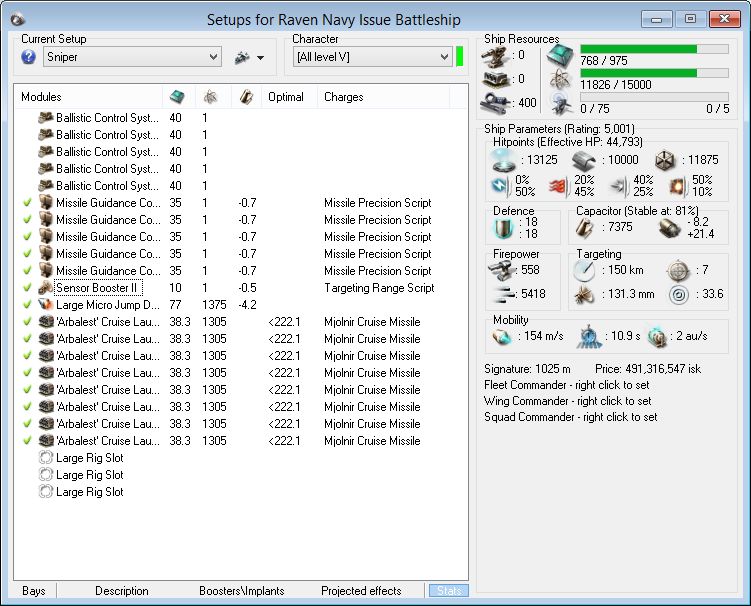Click the capacitor column header icon

pyautogui.click(x=245, y=96)
